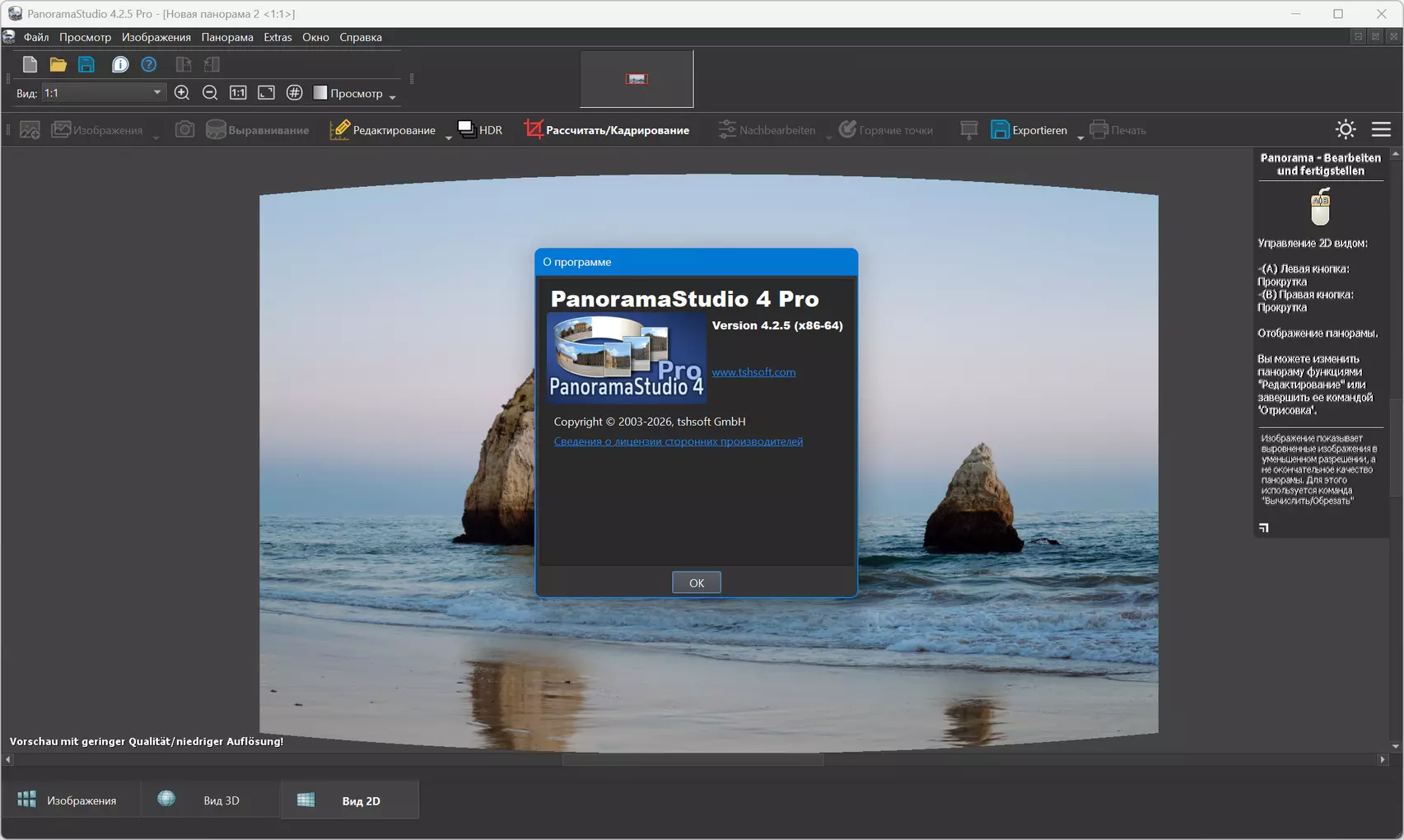Click the Выравнивание alignment button
This screenshot has height=840, width=1404.
pos(258,130)
